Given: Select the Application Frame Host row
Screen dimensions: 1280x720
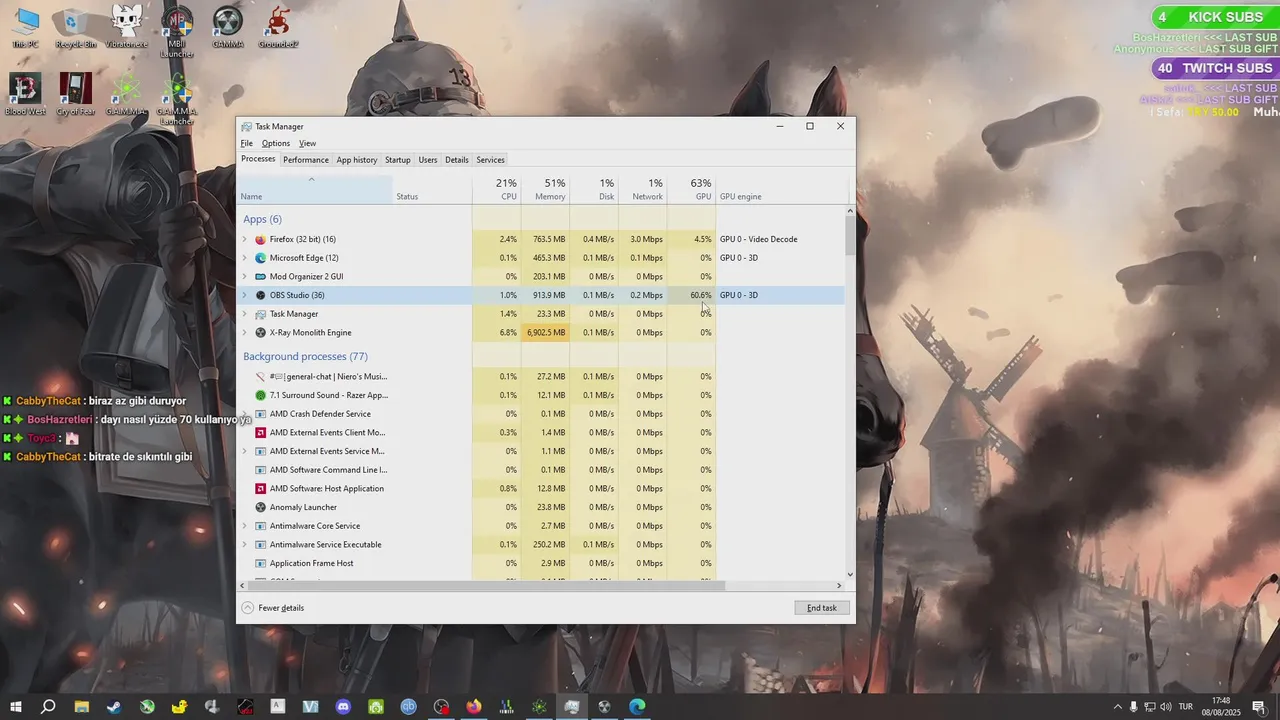Looking at the screenshot, I should click(540, 563).
